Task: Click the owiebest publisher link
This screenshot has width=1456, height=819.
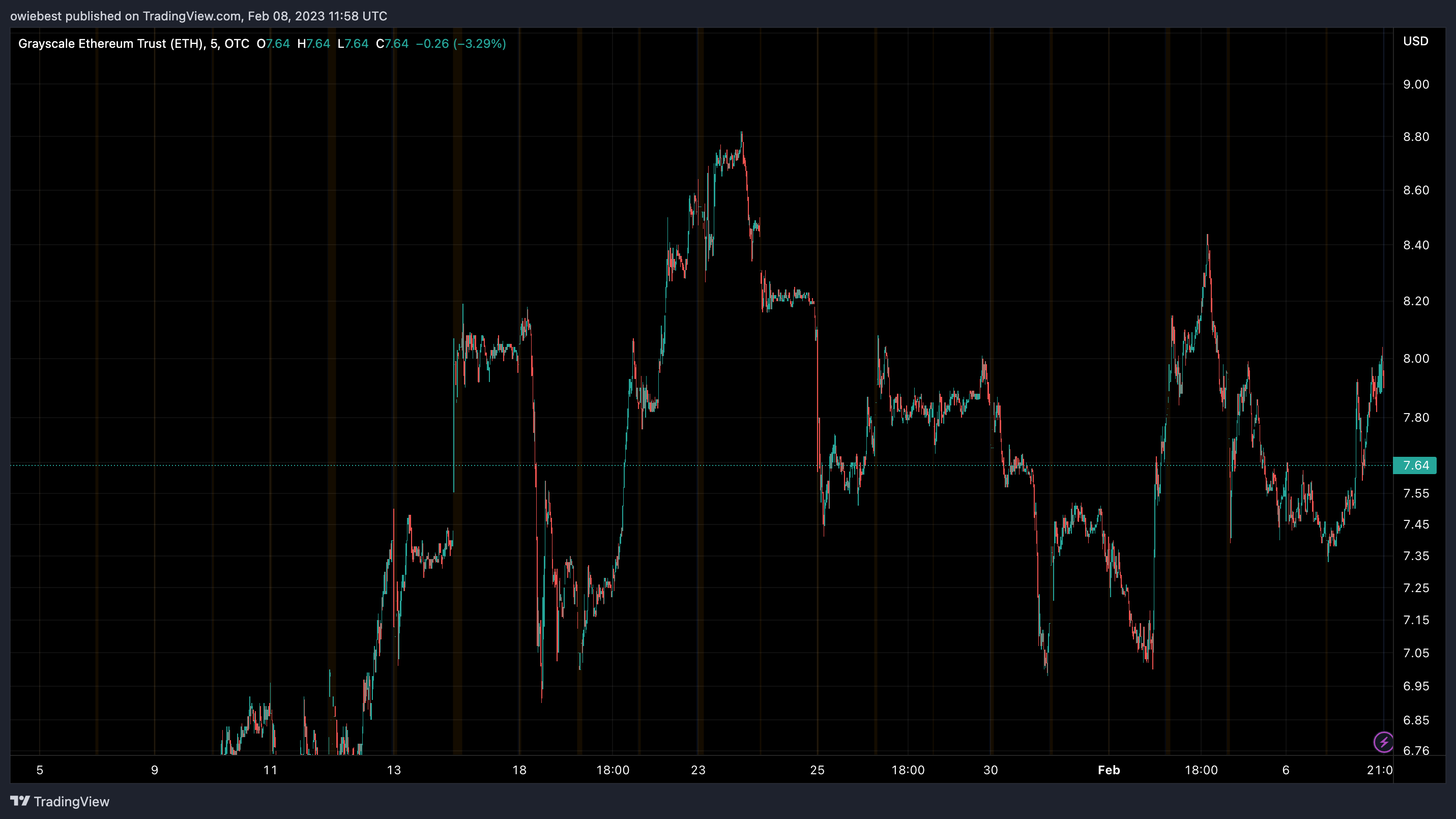Action: click(36, 16)
